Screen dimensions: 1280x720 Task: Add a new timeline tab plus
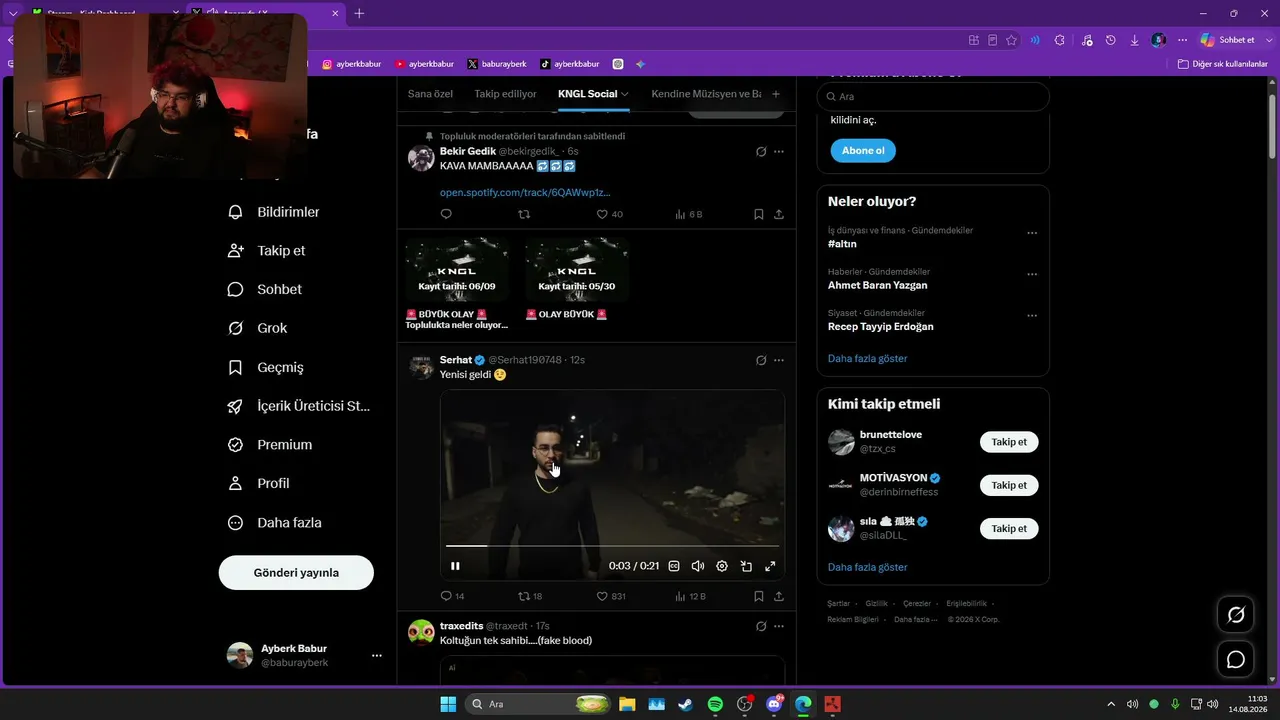(x=776, y=94)
